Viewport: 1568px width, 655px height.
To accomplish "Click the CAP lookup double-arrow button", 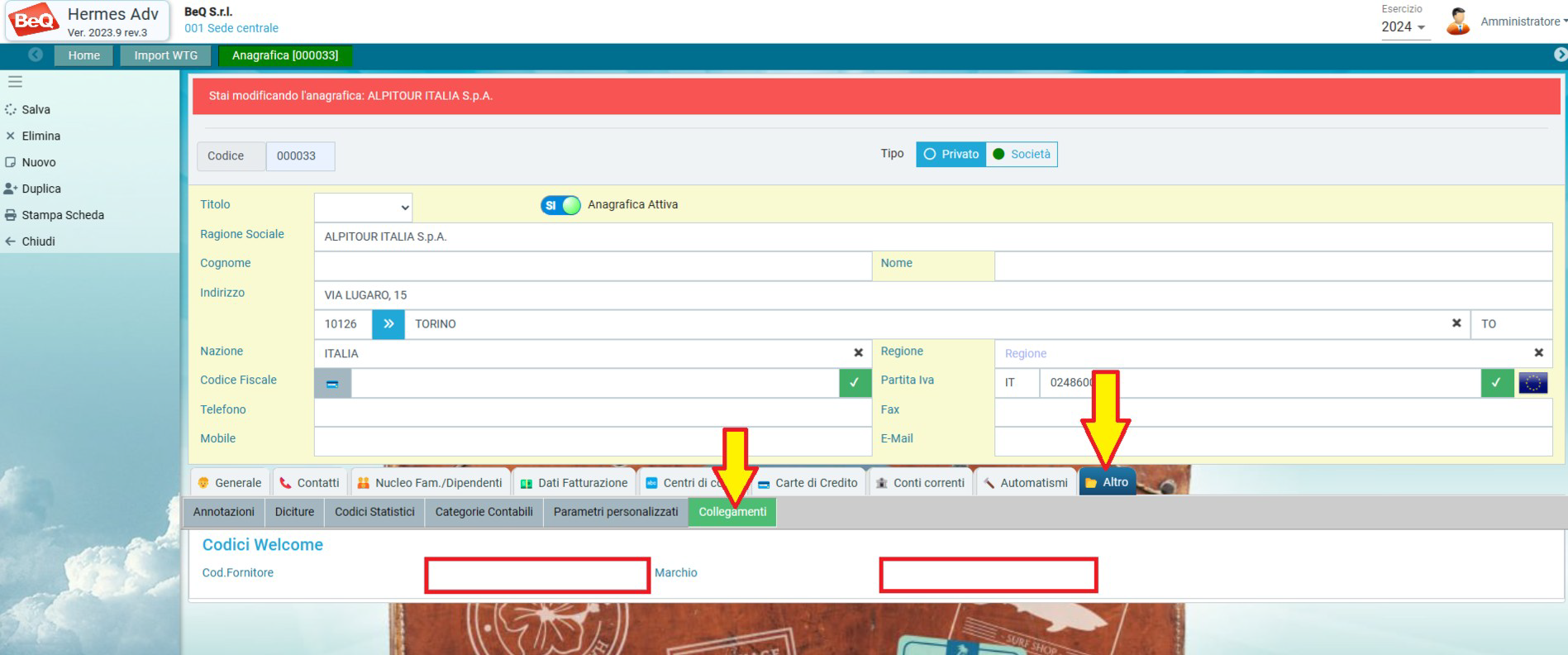I will click(x=388, y=324).
